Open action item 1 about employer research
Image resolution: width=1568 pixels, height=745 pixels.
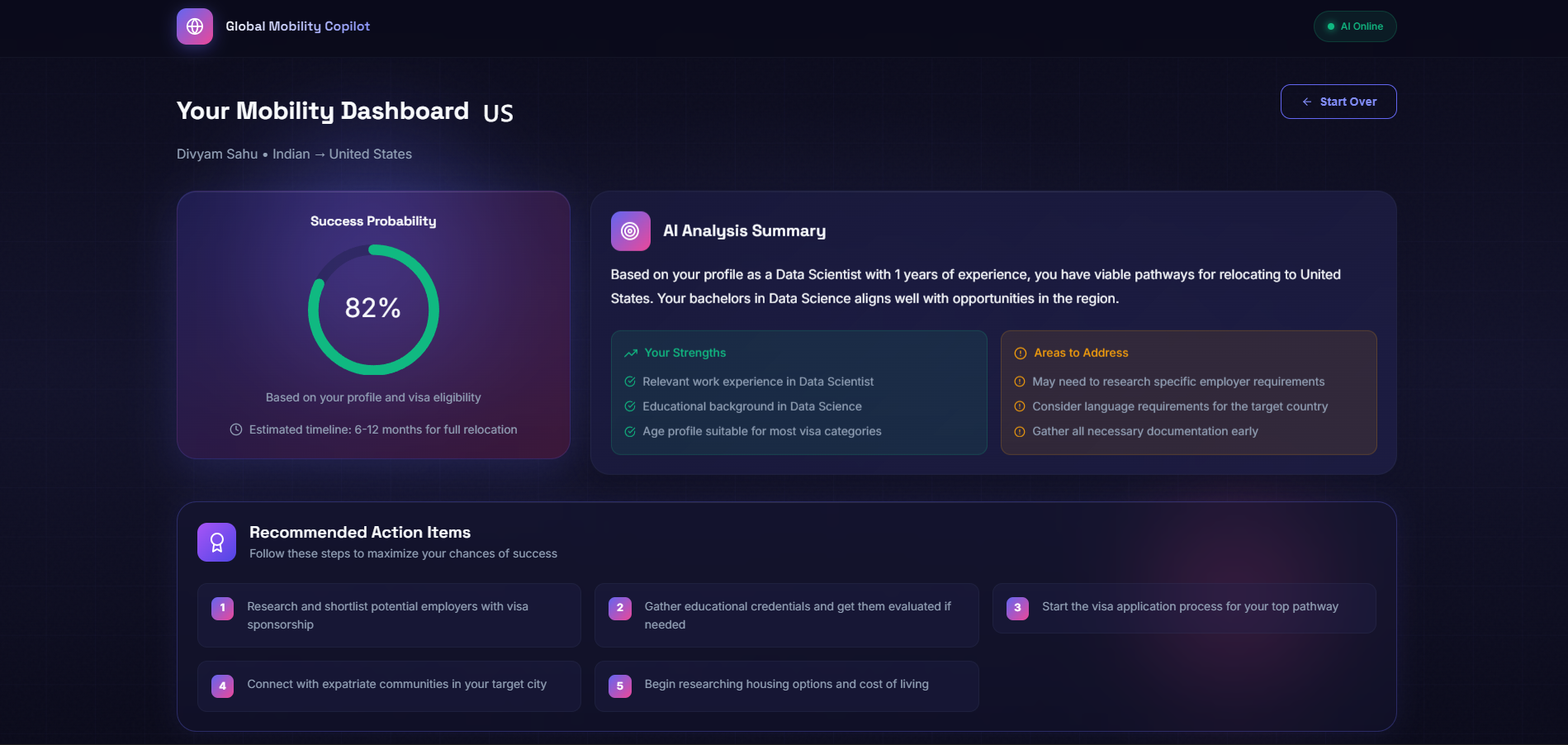point(389,615)
